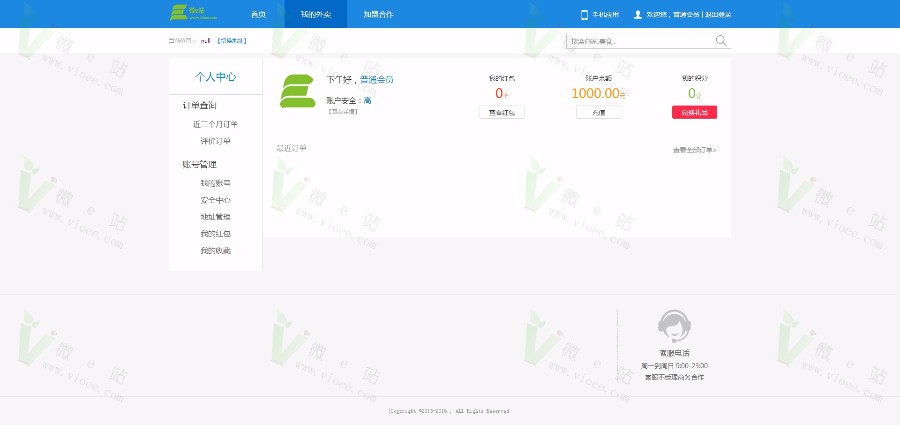The image size is (900, 425).
Task: Select the 我的外卖 navigation tab
Action: (x=316, y=14)
